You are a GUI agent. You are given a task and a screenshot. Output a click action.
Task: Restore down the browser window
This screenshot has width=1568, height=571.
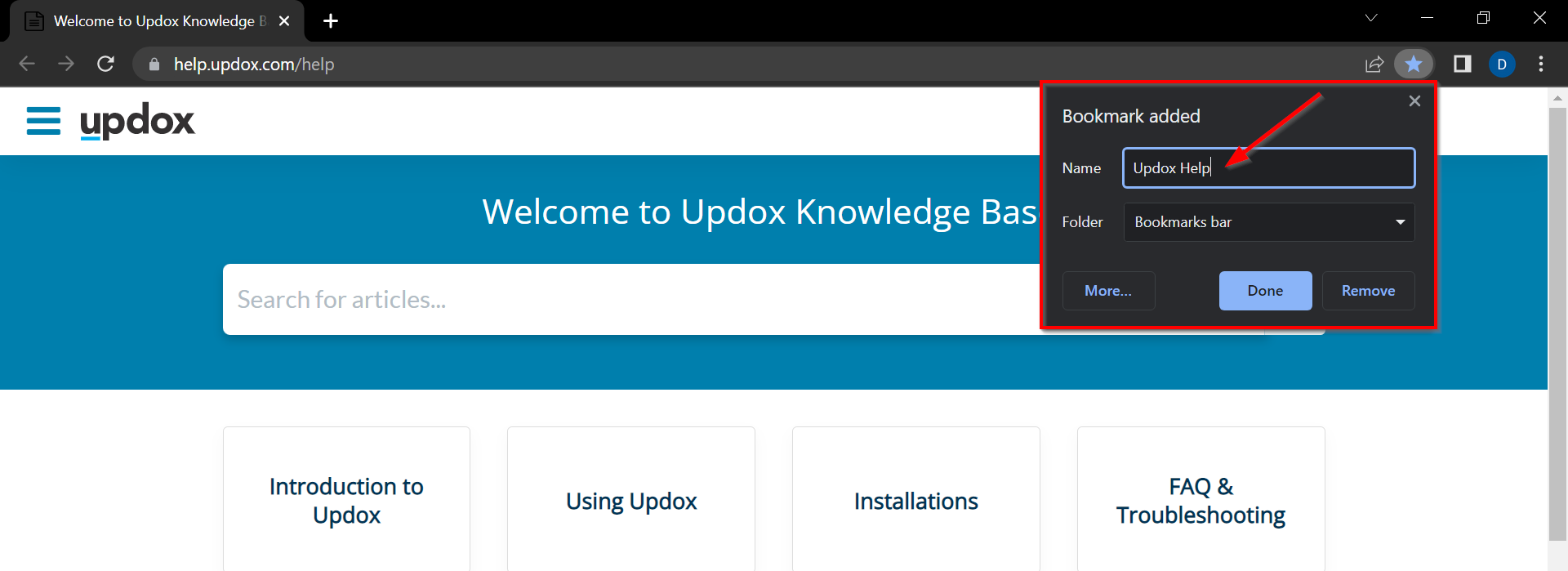coord(1483,18)
